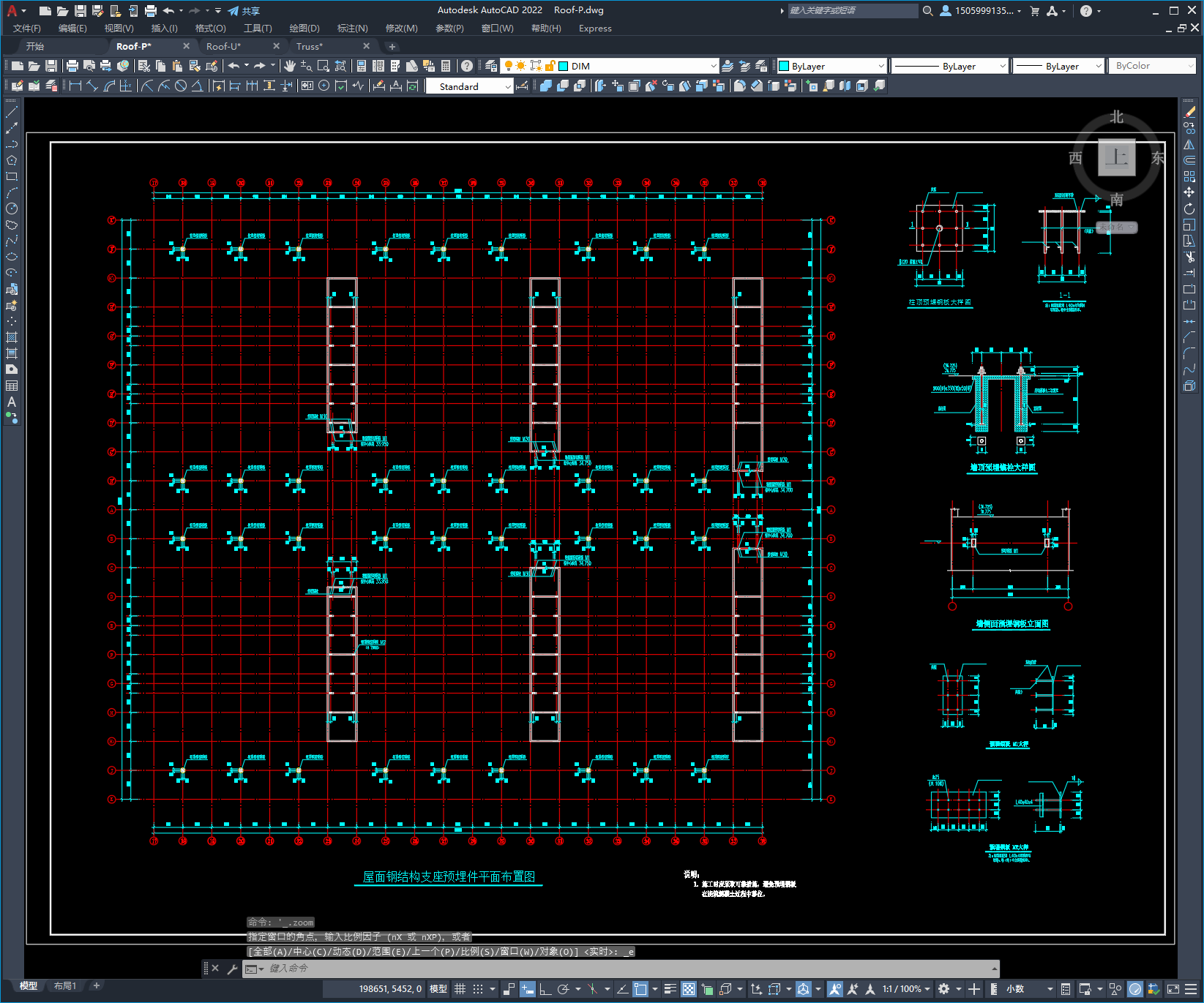The image size is (1204, 1003).
Task: Click the Line draw tool in left toolbar
Action: point(12,112)
